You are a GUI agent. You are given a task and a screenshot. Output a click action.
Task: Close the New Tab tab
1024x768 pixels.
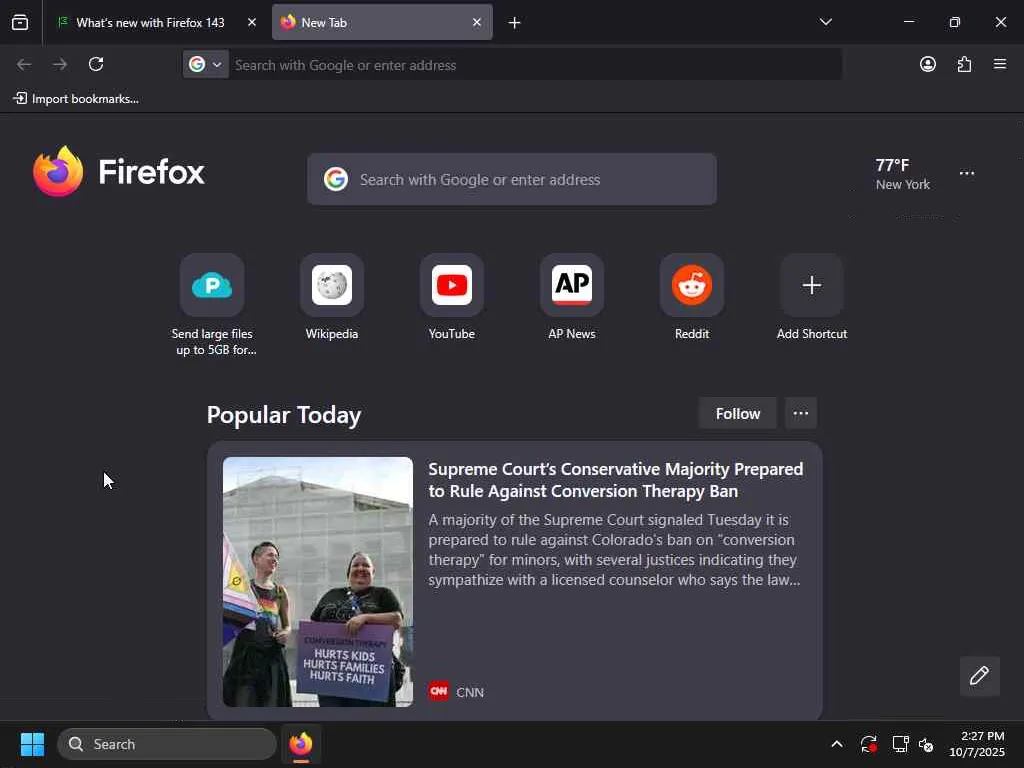pyautogui.click(x=477, y=22)
